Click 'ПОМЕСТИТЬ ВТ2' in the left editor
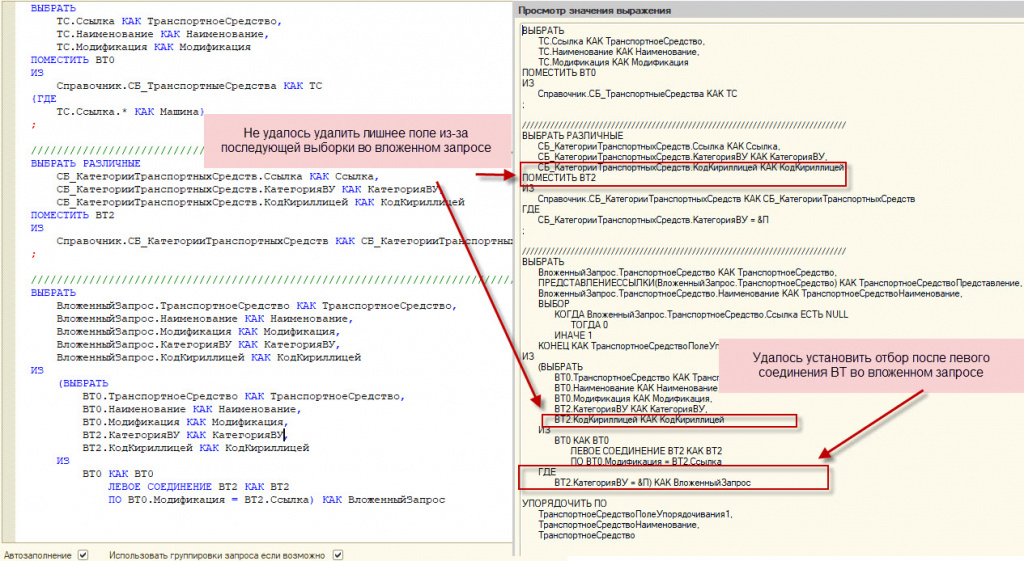Screen dimensions: 1024x561 pos(72,215)
